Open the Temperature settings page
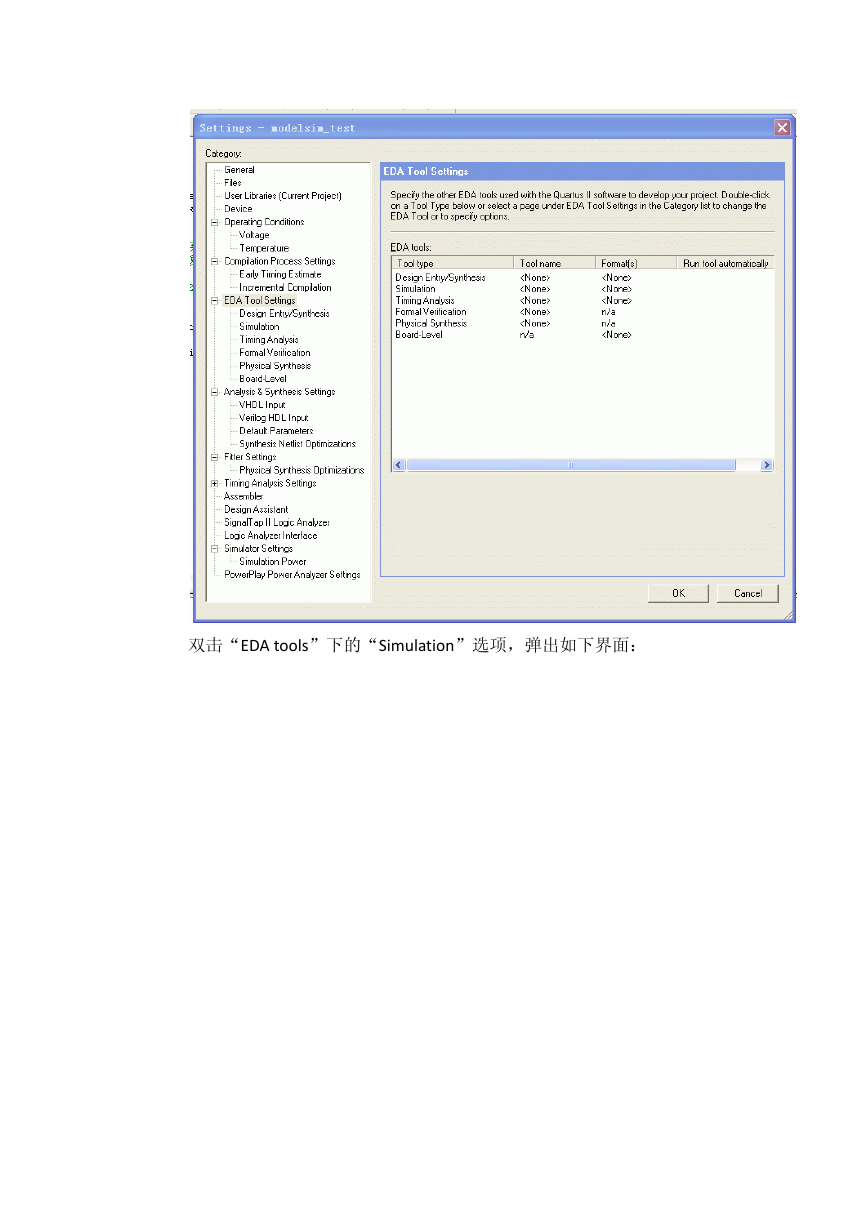 [x=264, y=248]
